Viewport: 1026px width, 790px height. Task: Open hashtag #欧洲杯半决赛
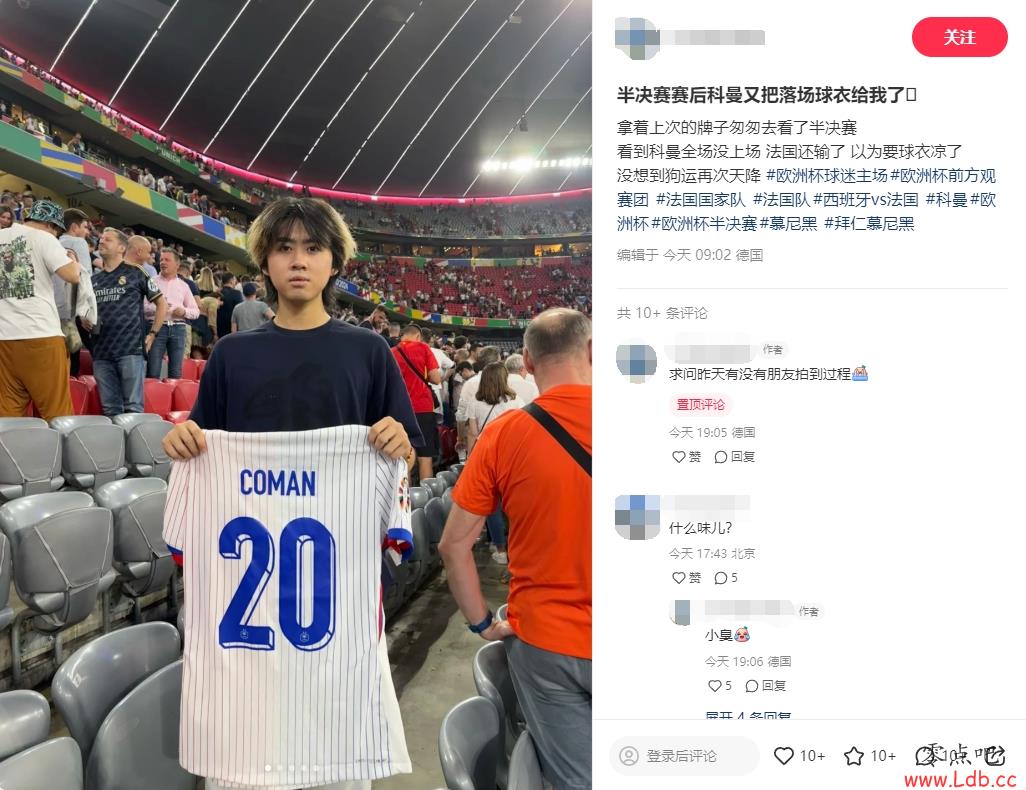click(x=703, y=224)
